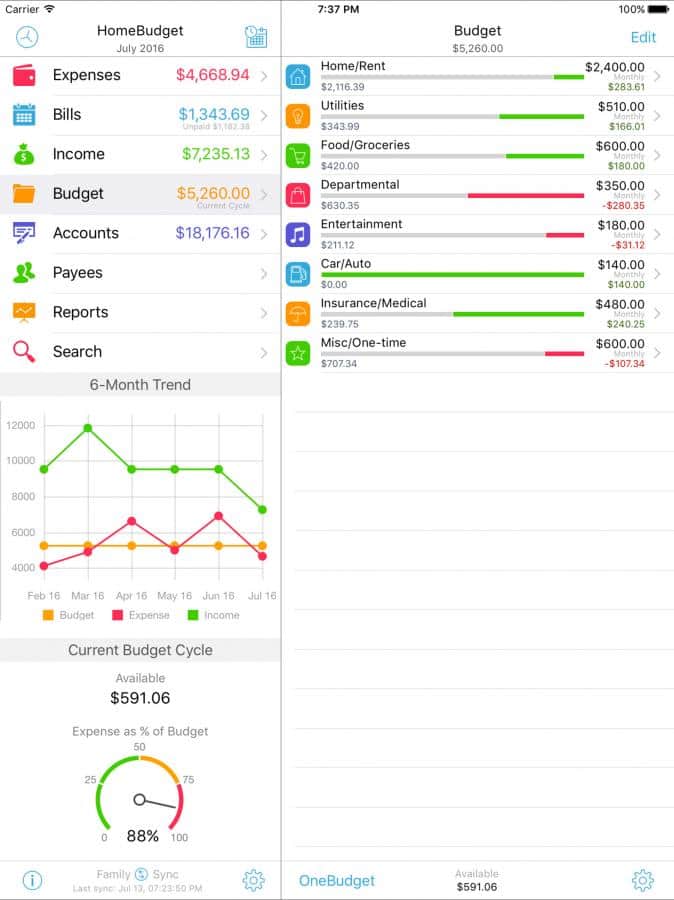674x900 pixels.
Task: Tap the clock icon in top-left header
Action: (27, 37)
